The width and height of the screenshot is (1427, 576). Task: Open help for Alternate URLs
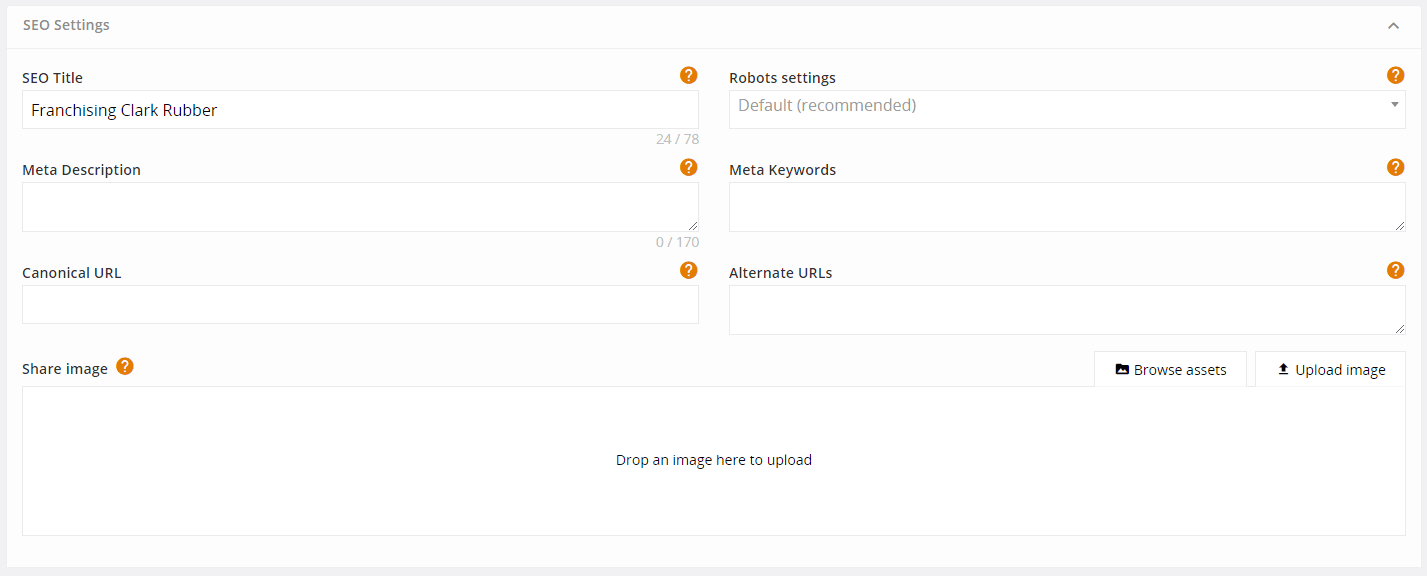(1395, 270)
